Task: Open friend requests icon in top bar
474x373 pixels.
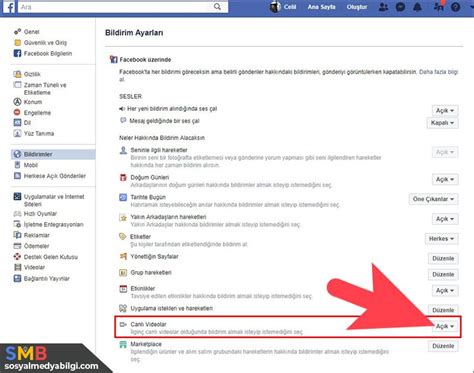Action: [383, 7]
